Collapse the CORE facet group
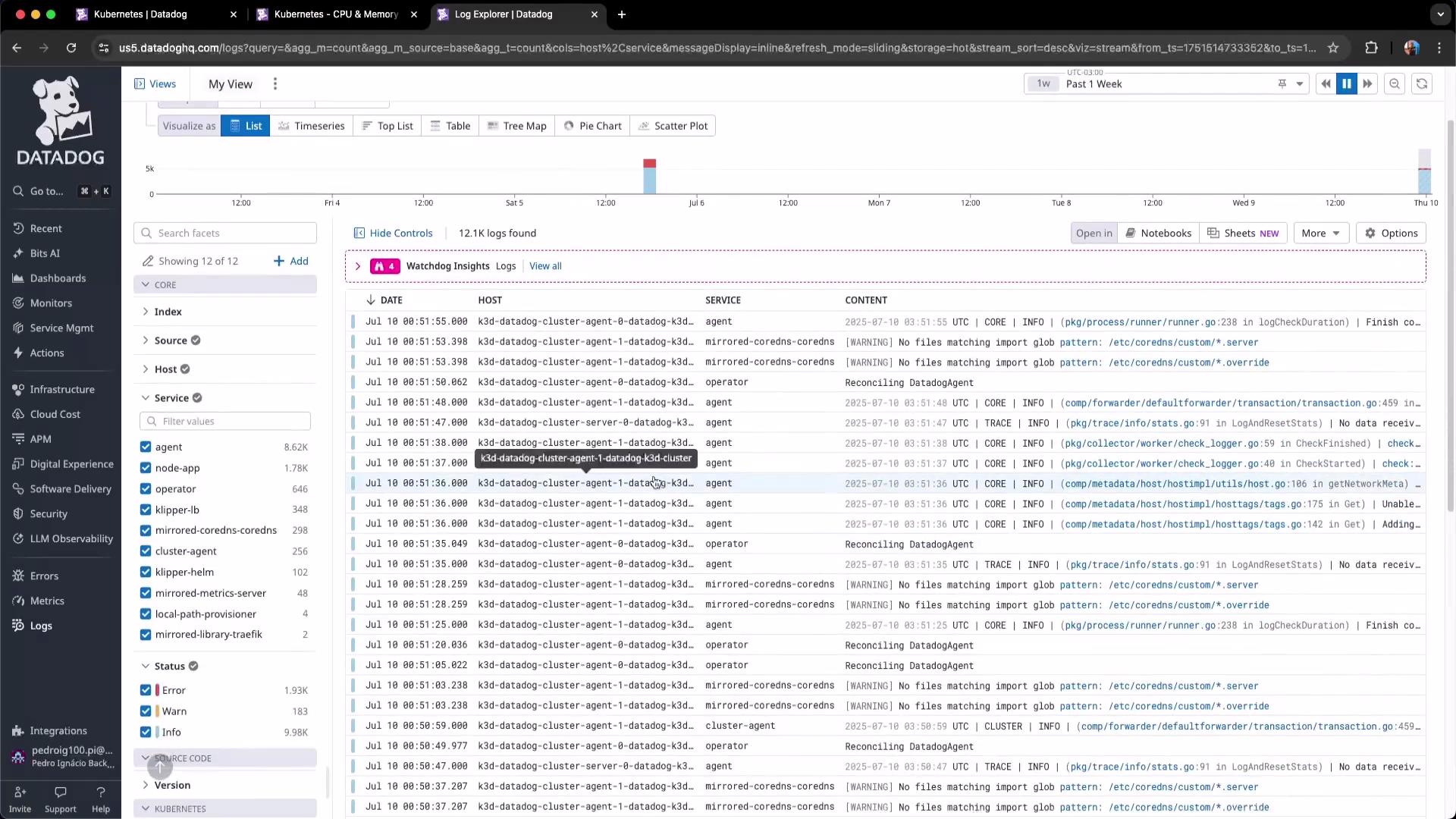This screenshot has width=1456, height=819. pos(225,285)
